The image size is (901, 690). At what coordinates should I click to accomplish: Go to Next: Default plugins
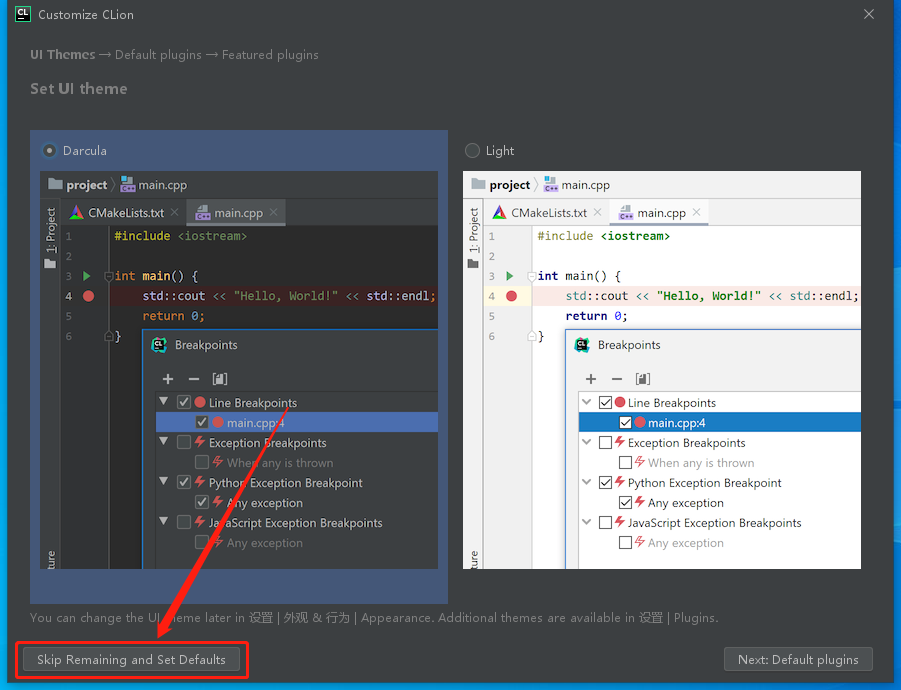coord(798,660)
